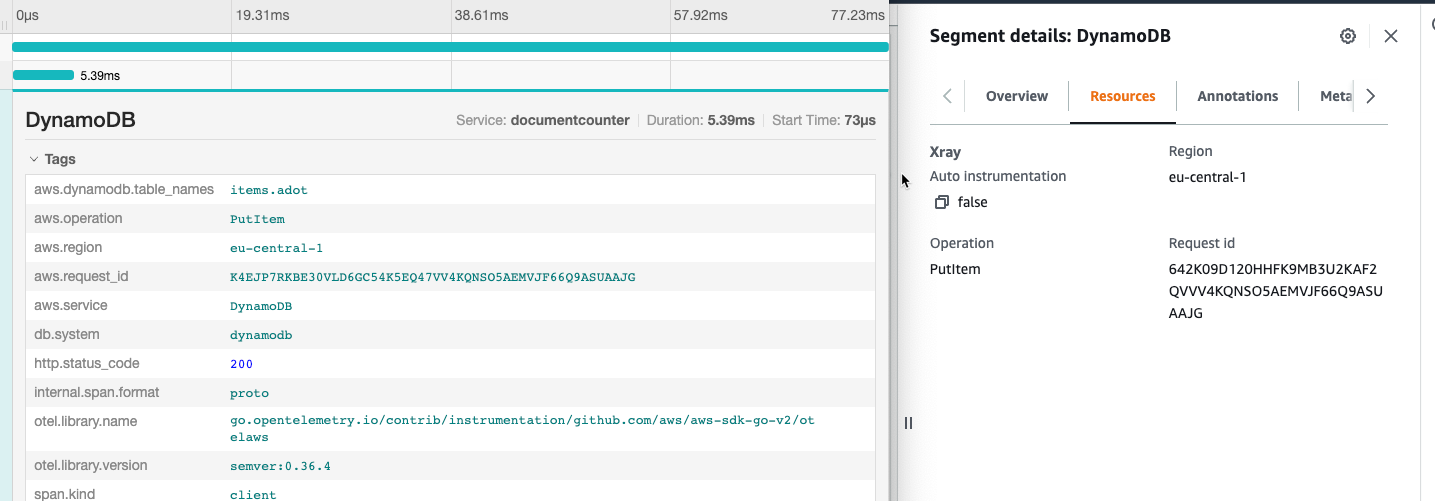The height and width of the screenshot is (501, 1435).
Task: Click the 38.61ms timeline tick label
Action: [x=481, y=16]
